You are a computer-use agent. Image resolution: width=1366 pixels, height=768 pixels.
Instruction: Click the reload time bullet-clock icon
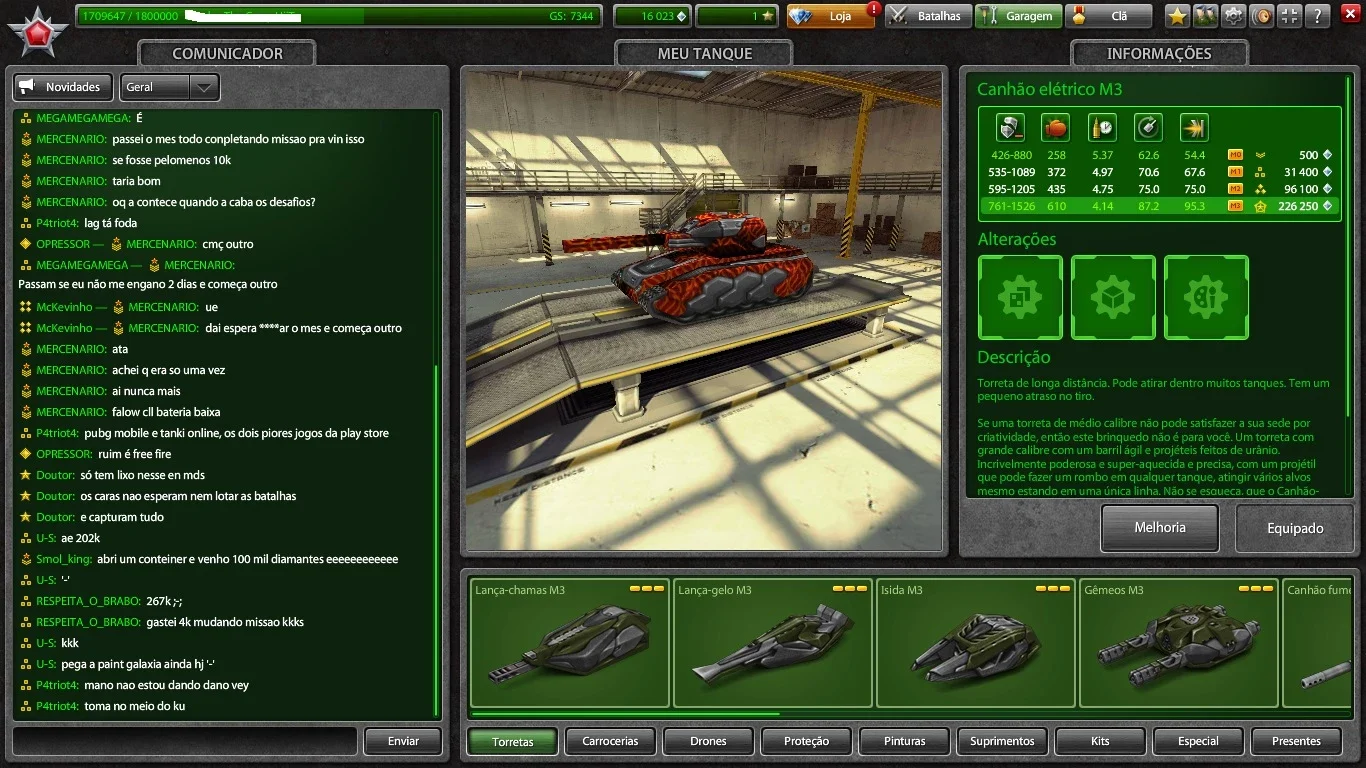(1102, 127)
